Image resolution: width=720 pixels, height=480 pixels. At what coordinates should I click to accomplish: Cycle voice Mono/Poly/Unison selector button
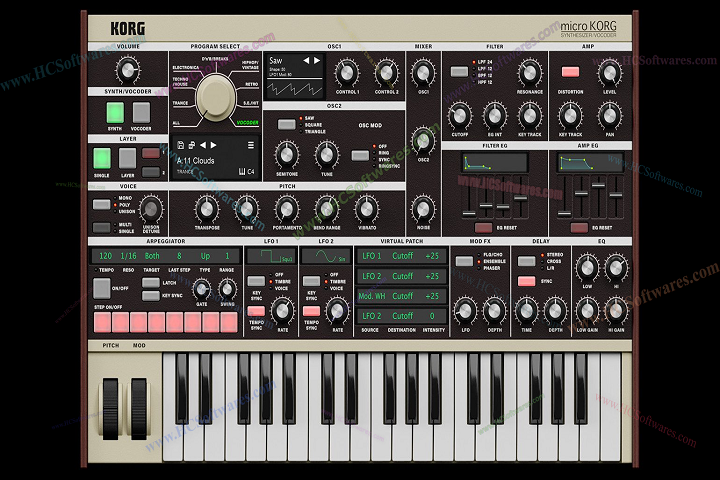(101, 204)
